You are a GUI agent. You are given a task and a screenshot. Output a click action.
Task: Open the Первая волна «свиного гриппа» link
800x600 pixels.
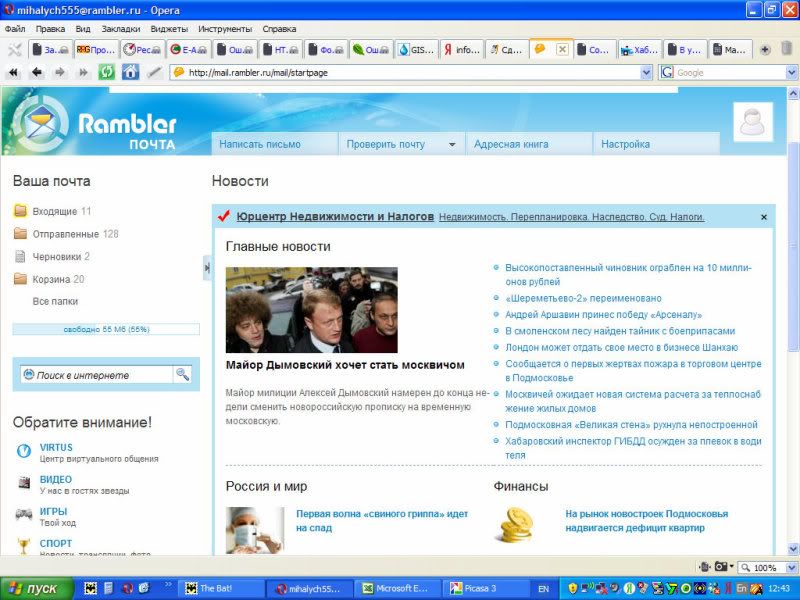coord(382,520)
